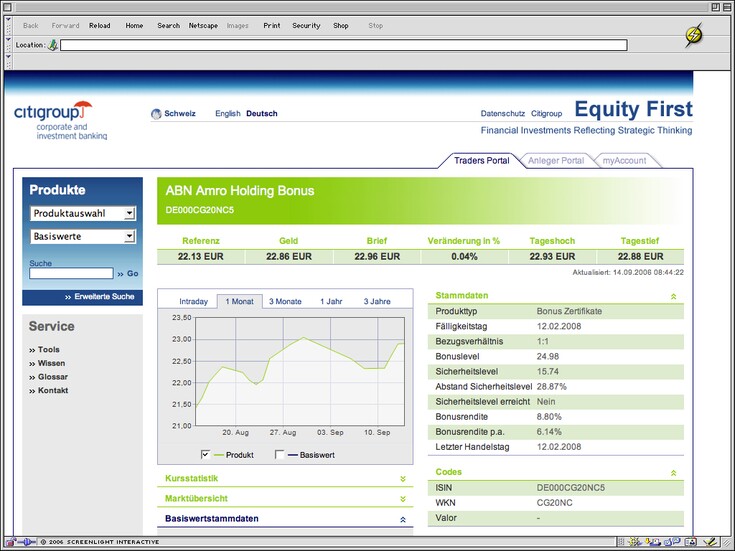Click the Security toolbar button
Viewport: 735px width, 551px height.
point(306,26)
